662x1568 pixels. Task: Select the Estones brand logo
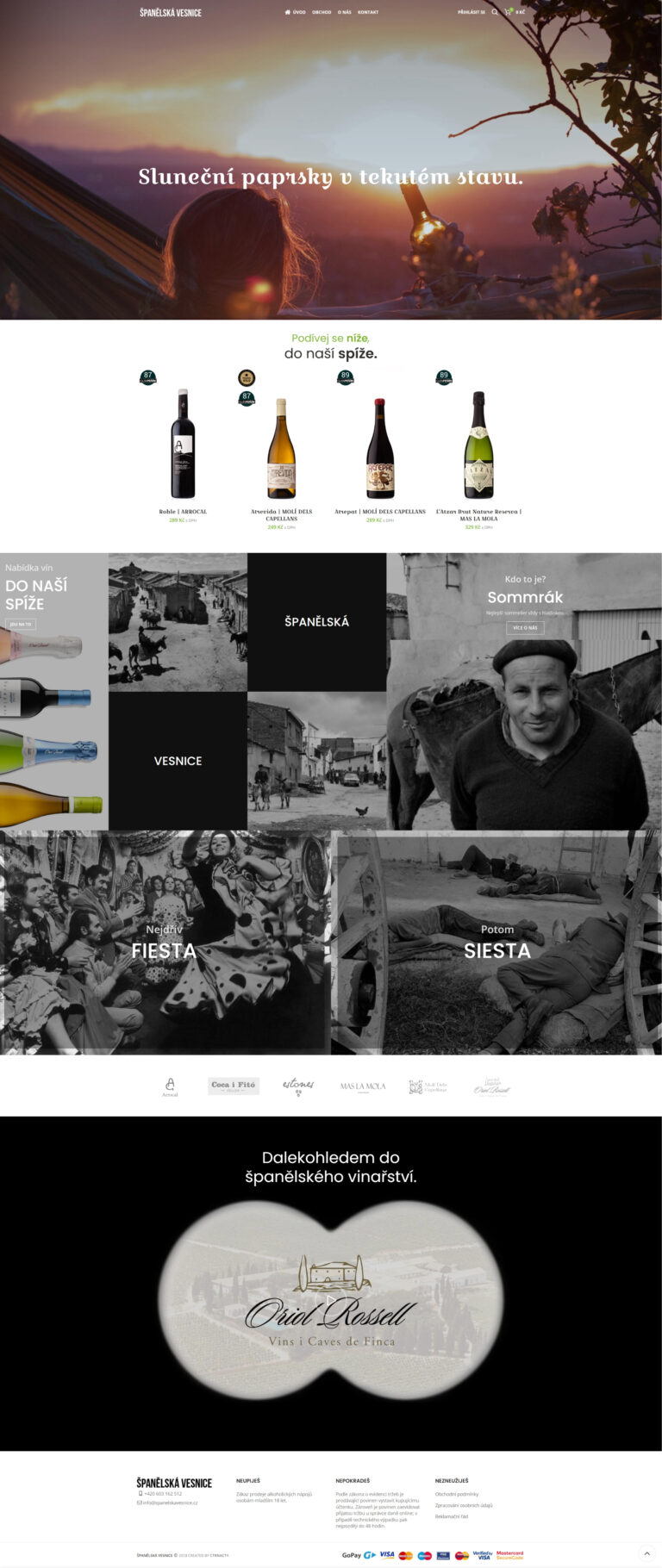tap(298, 1086)
